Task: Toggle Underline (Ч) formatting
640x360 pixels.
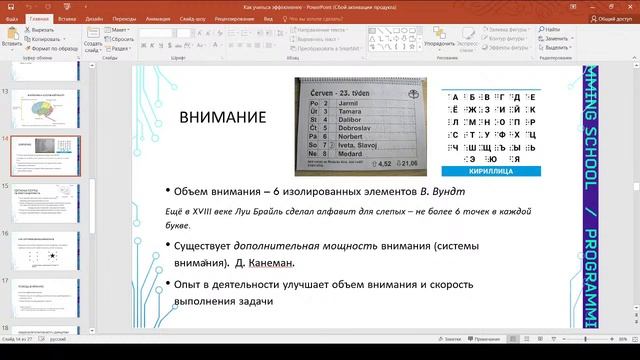Action: tap(161, 45)
